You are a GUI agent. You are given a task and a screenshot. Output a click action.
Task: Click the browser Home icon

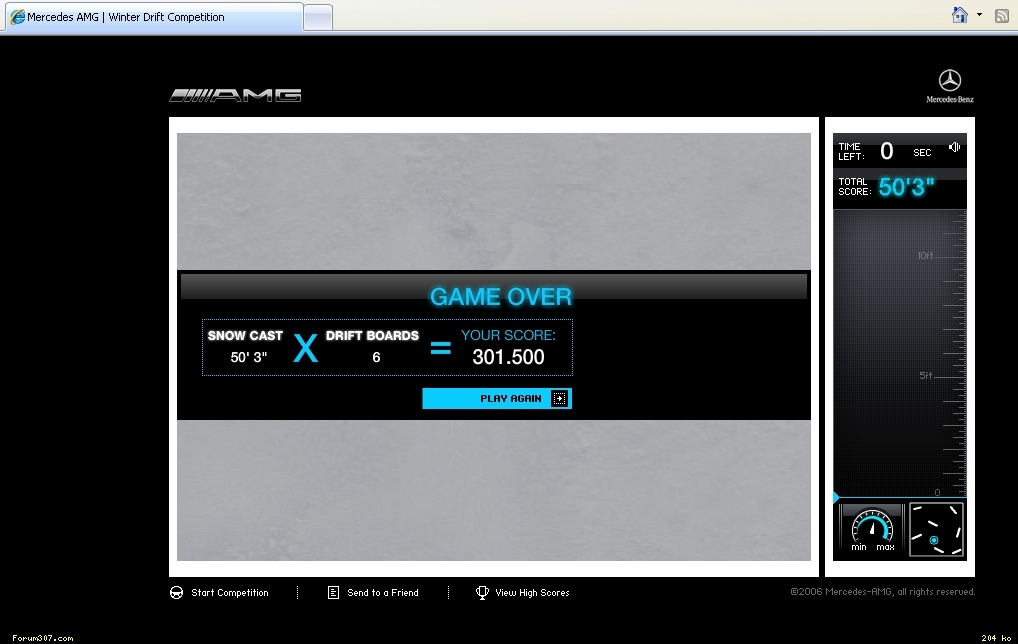click(x=960, y=15)
